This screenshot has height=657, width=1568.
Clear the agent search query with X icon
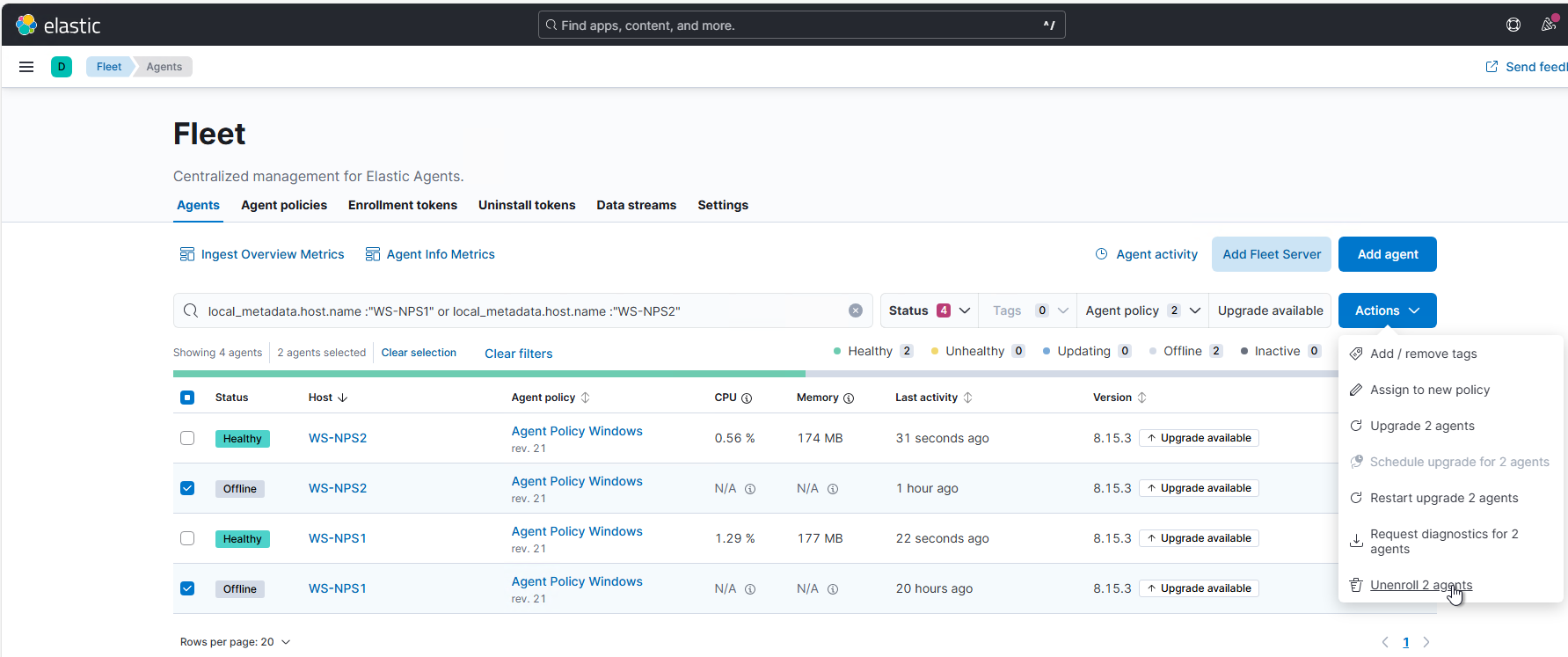[856, 310]
